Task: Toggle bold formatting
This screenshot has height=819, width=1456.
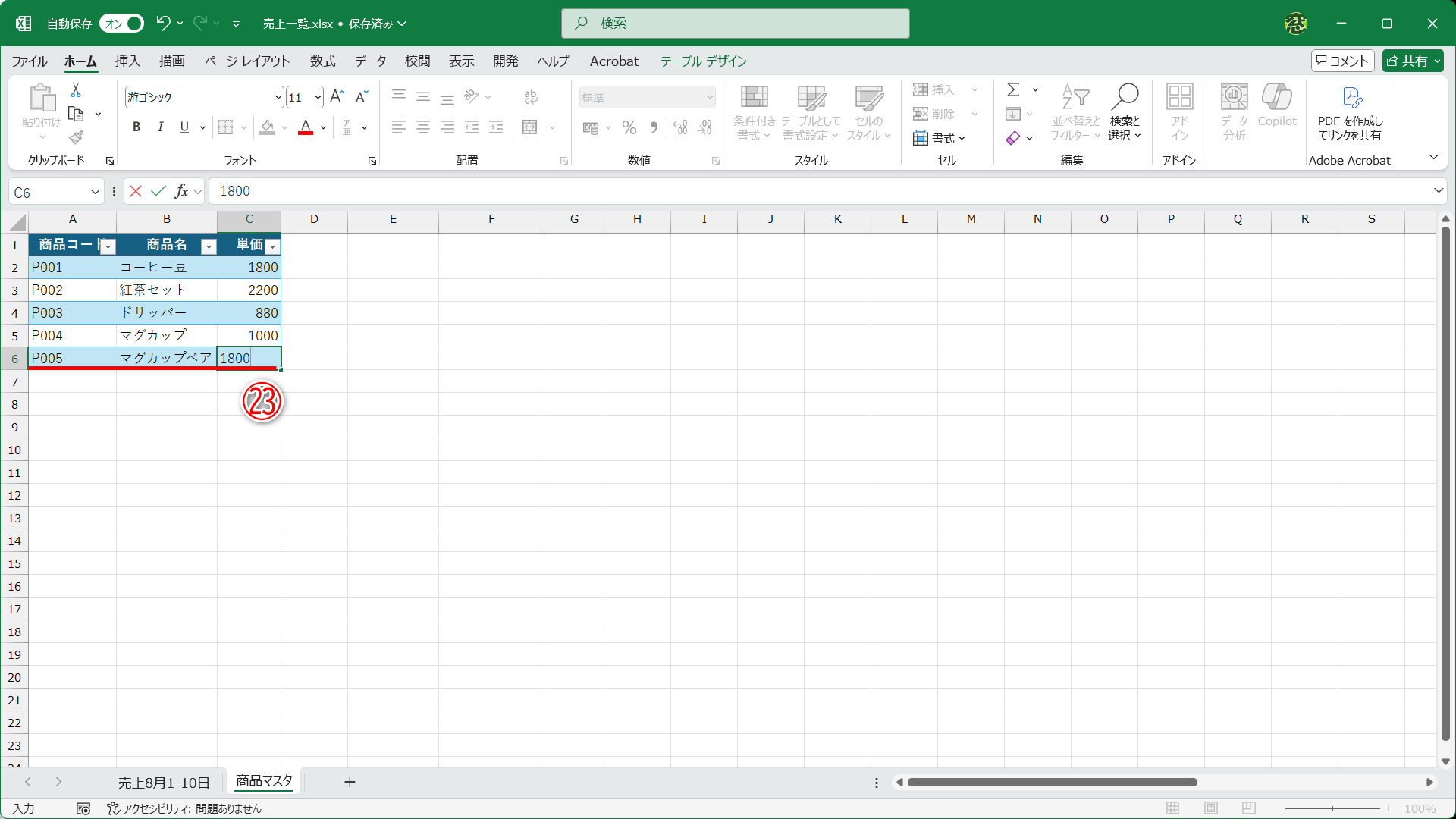Action: click(x=136, y=127)
